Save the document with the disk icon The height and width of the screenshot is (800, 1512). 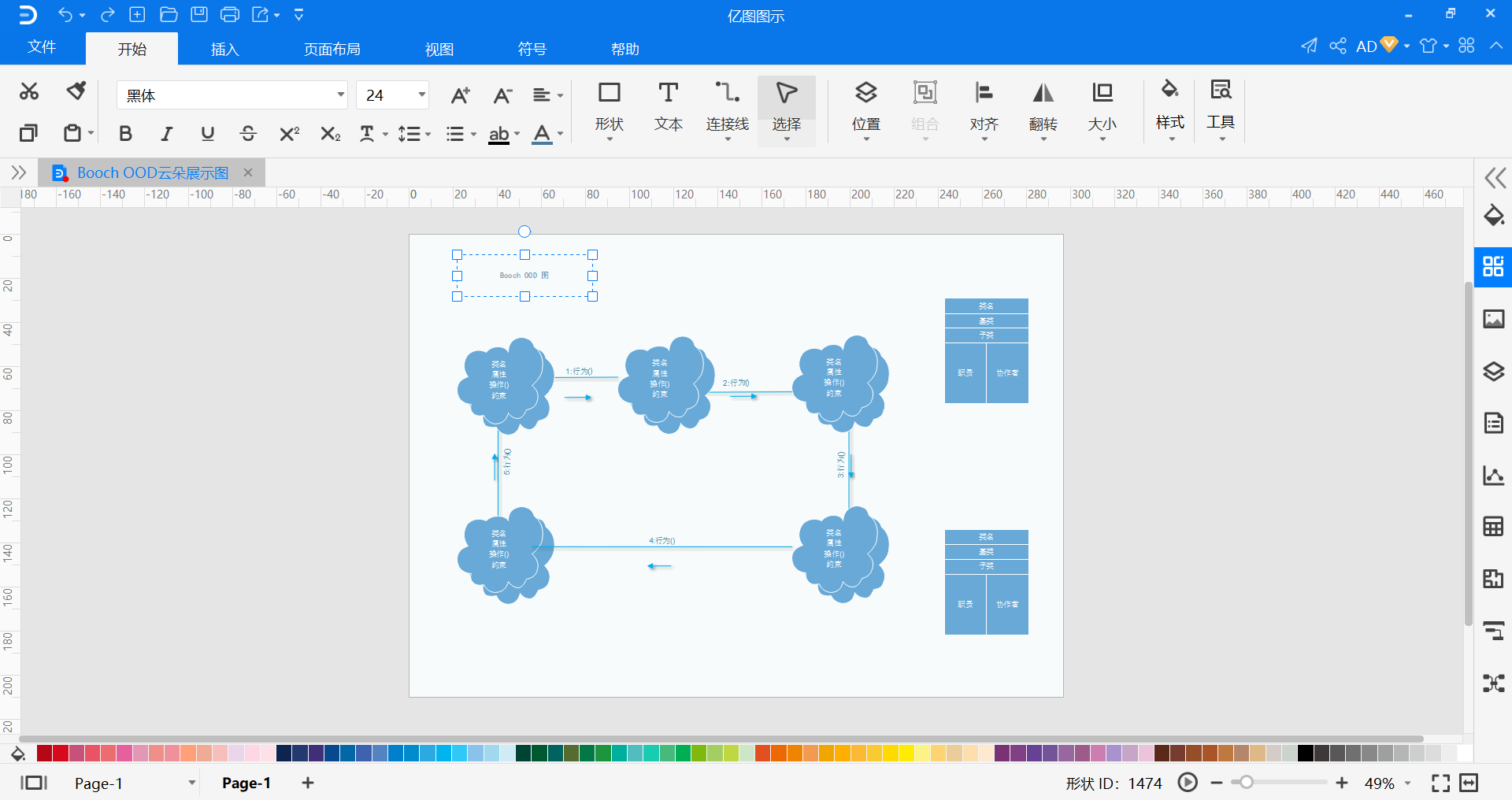point(199,14)
